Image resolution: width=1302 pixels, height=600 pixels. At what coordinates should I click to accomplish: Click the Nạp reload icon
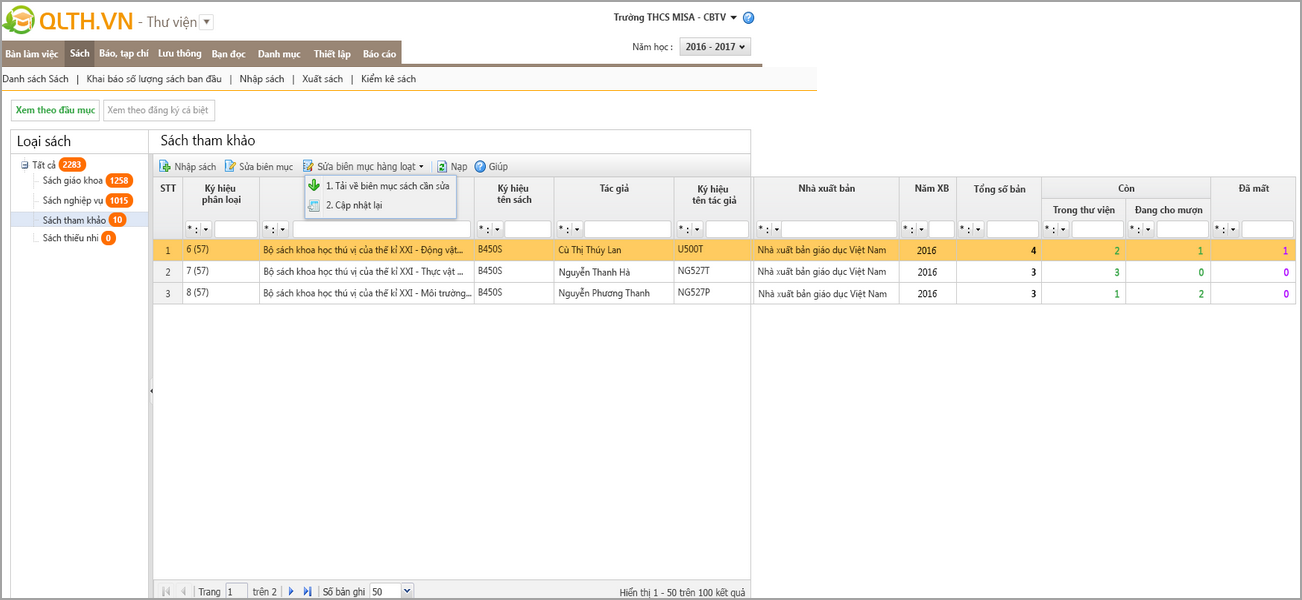(442, 167)
